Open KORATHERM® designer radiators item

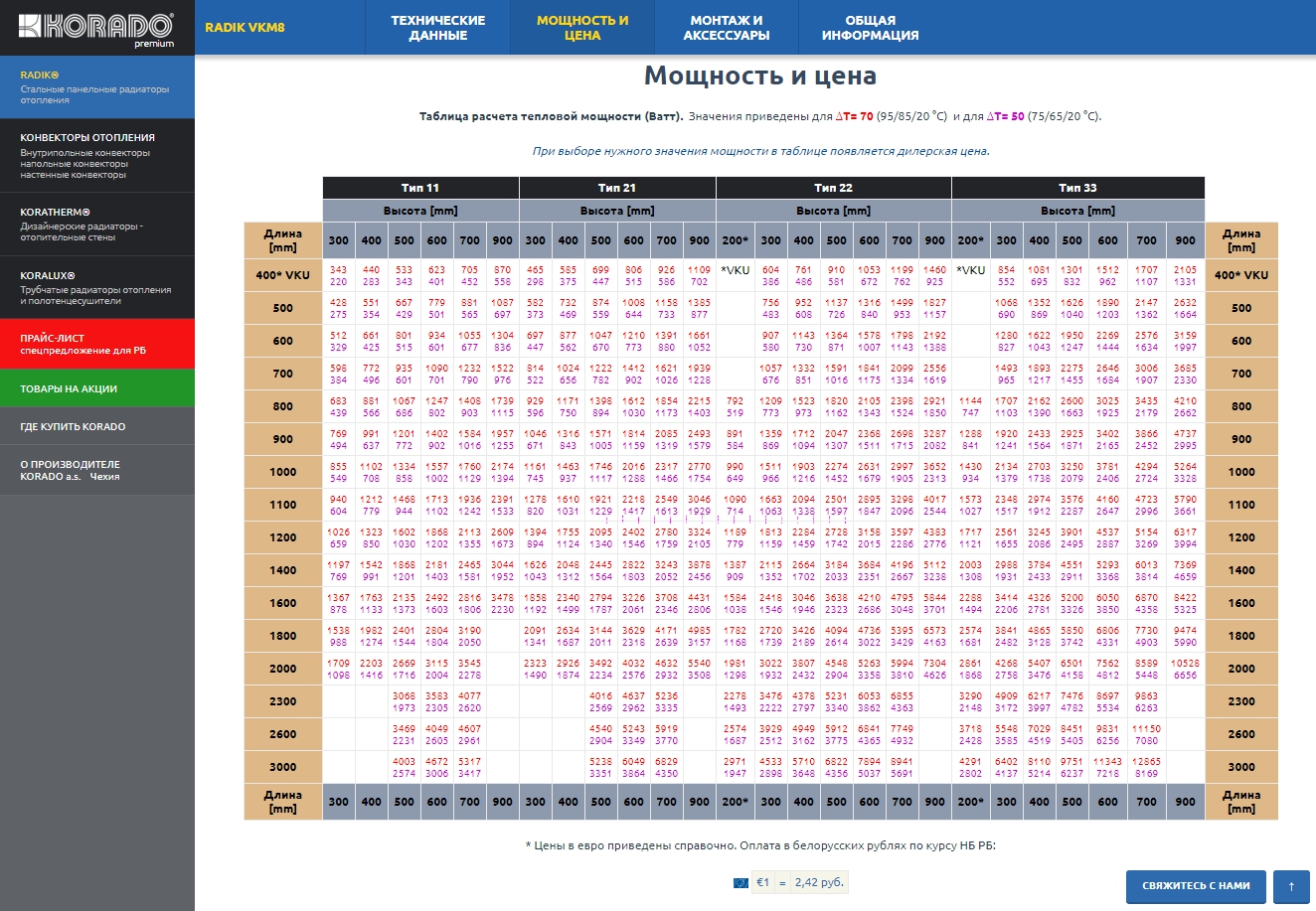[97, 224]
